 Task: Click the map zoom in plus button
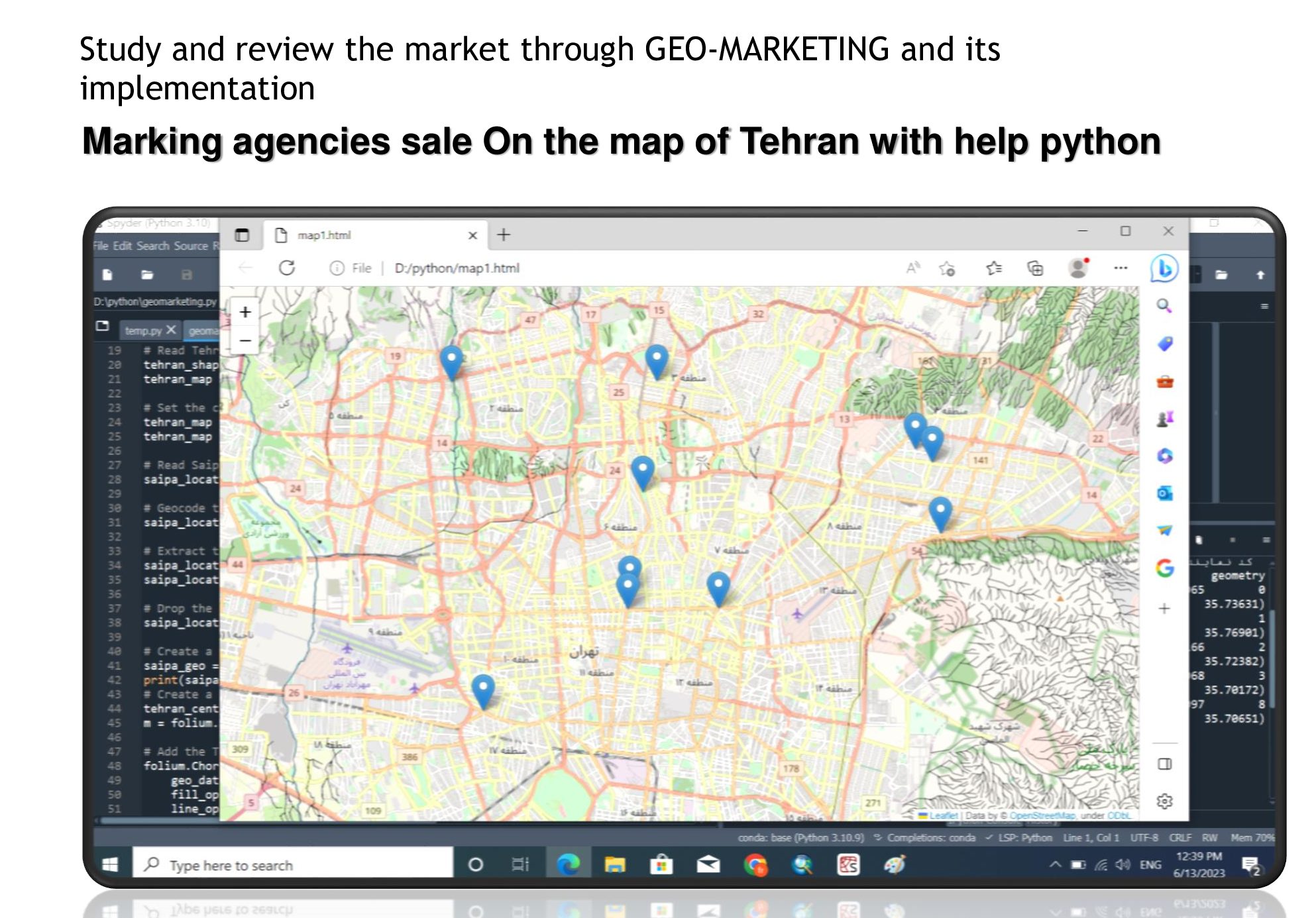(245, 312)
